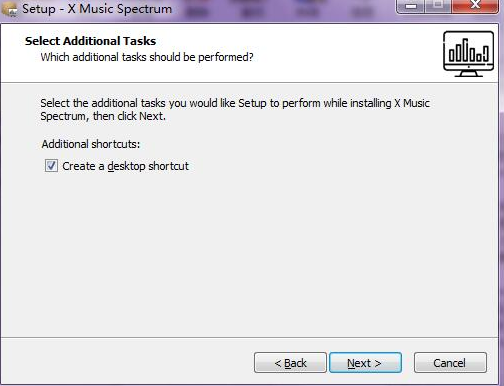Click the installer icon in the title bar

(10, 10)
